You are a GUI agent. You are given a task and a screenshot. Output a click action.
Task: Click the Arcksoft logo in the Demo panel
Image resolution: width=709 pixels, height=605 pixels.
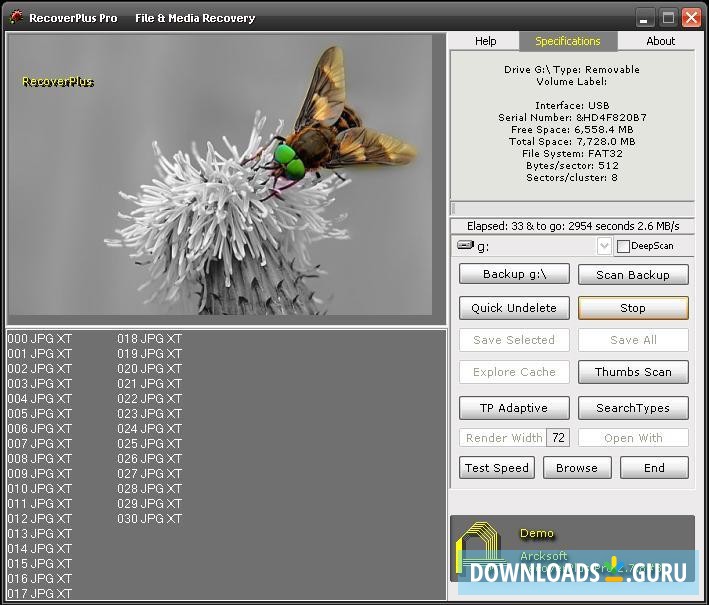[479, 547]
